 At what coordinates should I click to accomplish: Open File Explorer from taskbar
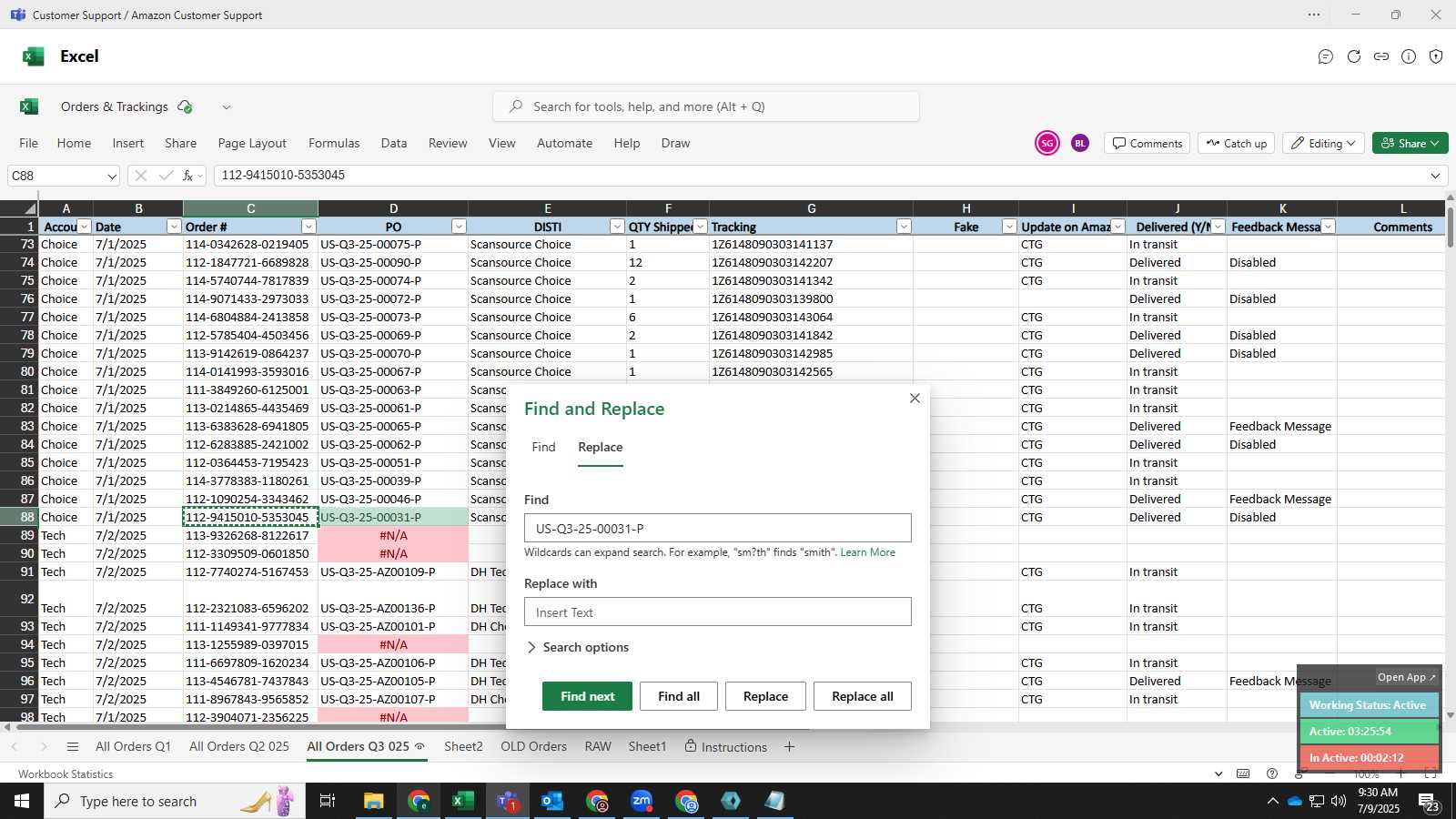tap(373, 801)
